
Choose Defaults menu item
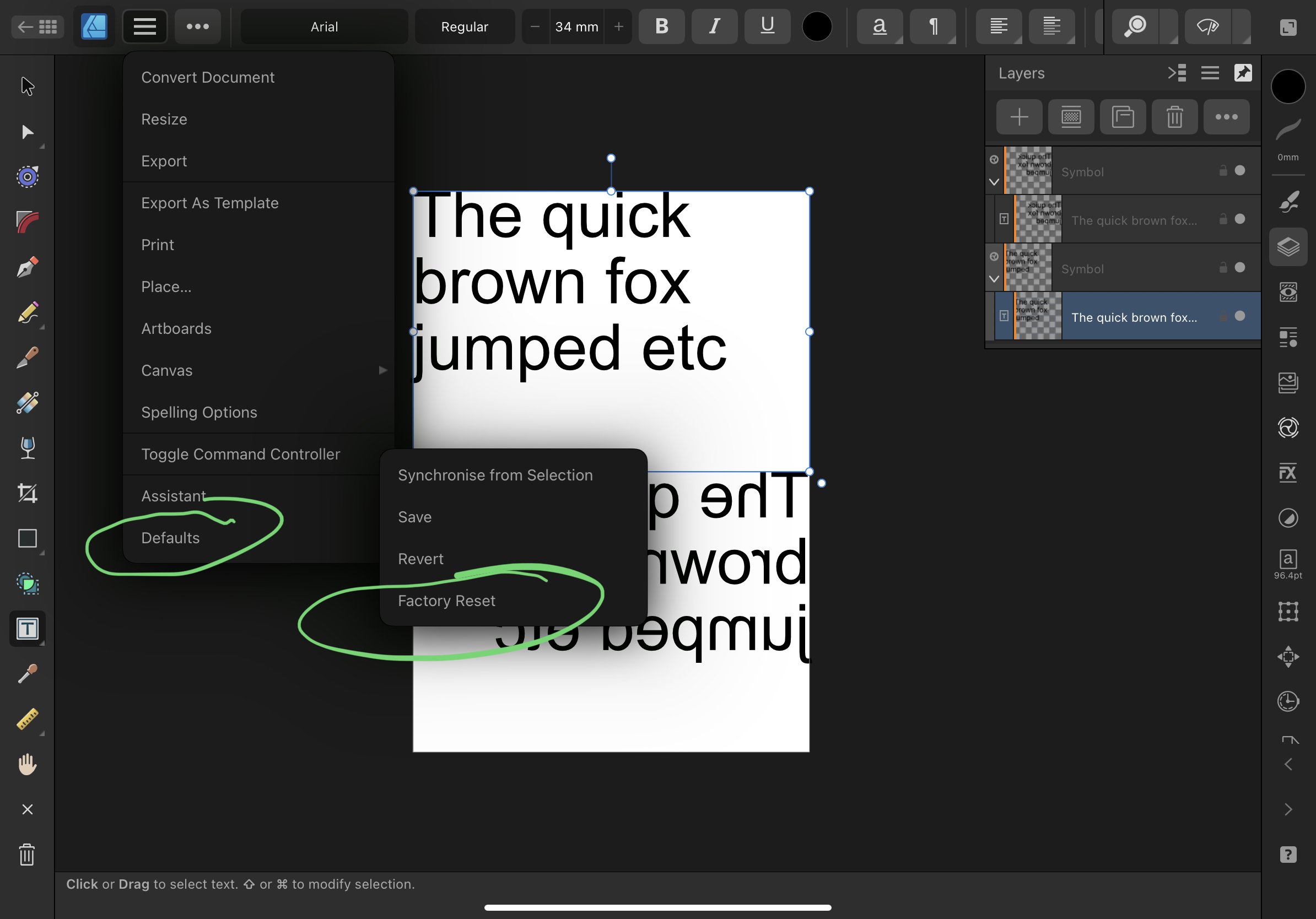click(x=170, y=538)
